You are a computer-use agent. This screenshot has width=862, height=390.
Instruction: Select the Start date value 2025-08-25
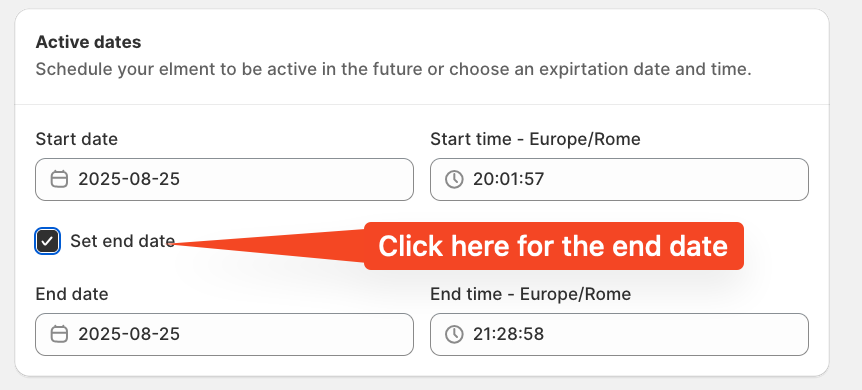click(x=129, y=179)
